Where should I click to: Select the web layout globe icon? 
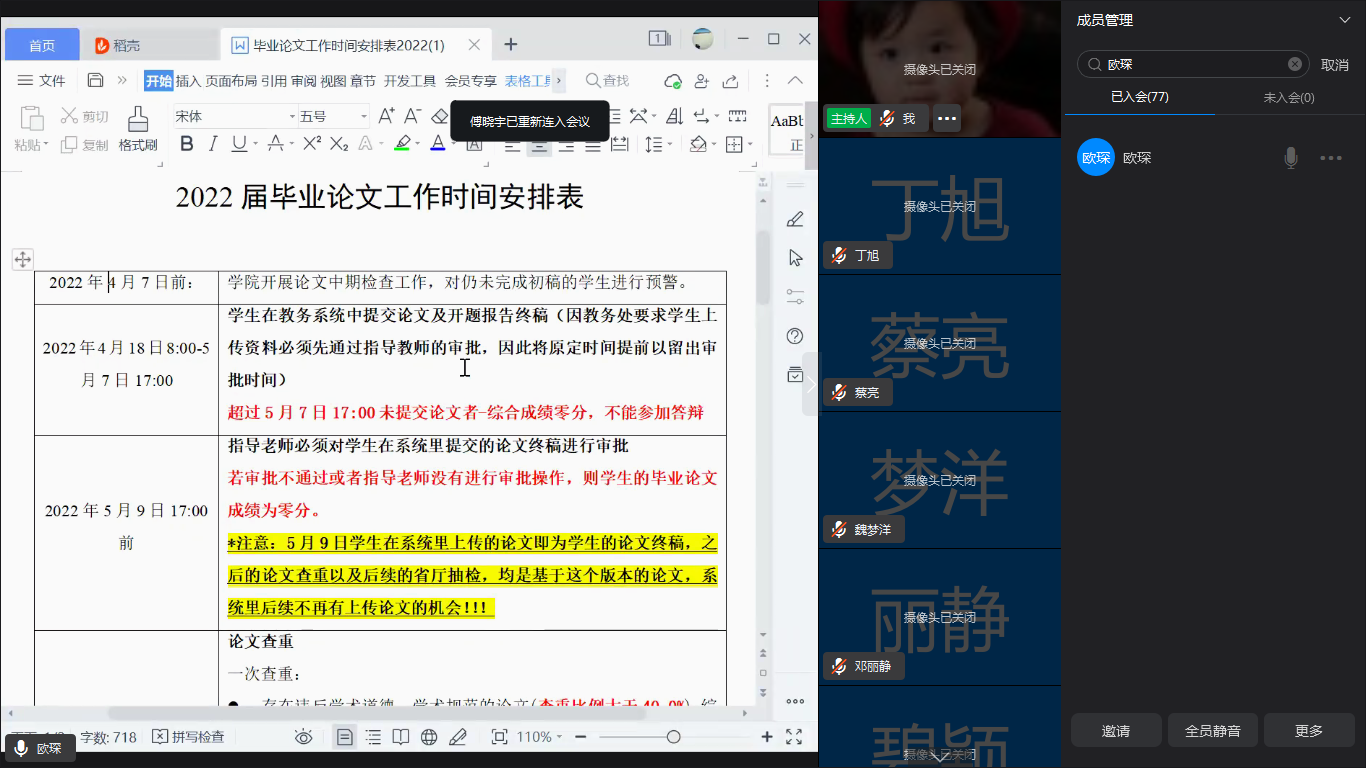(429, 737)
